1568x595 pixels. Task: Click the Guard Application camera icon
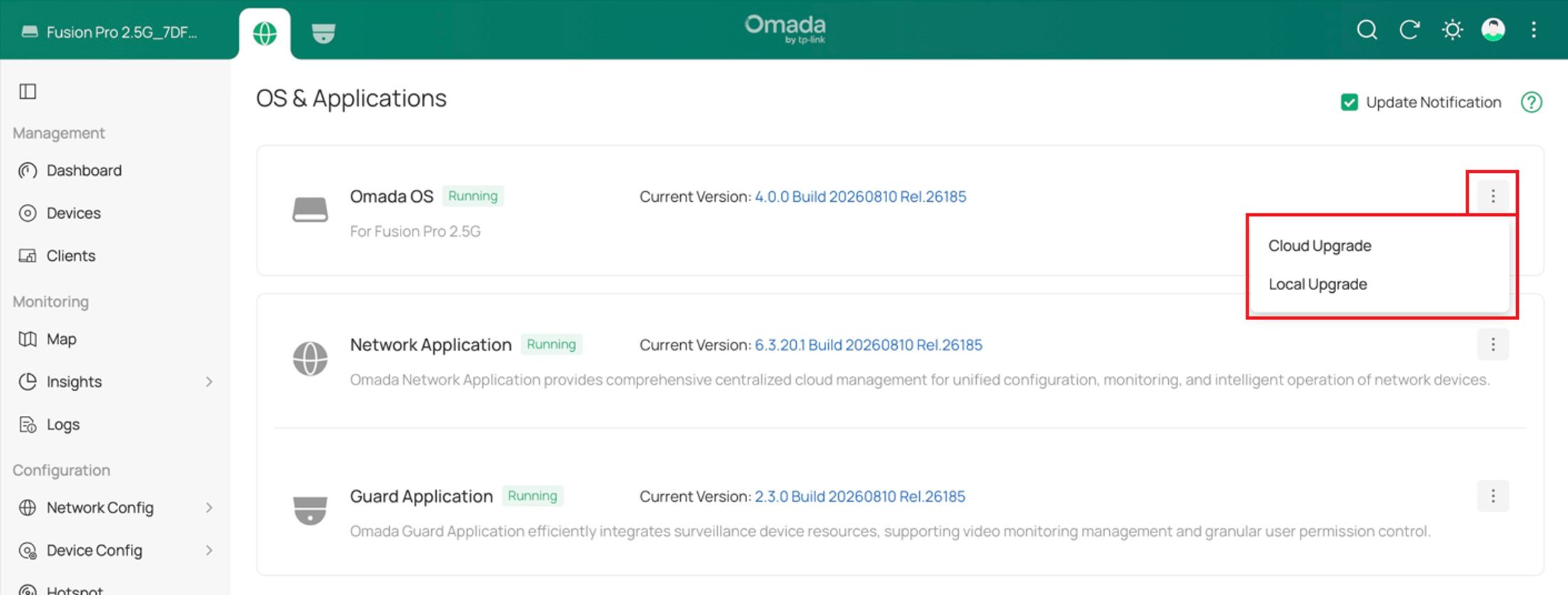click(310, 510)
